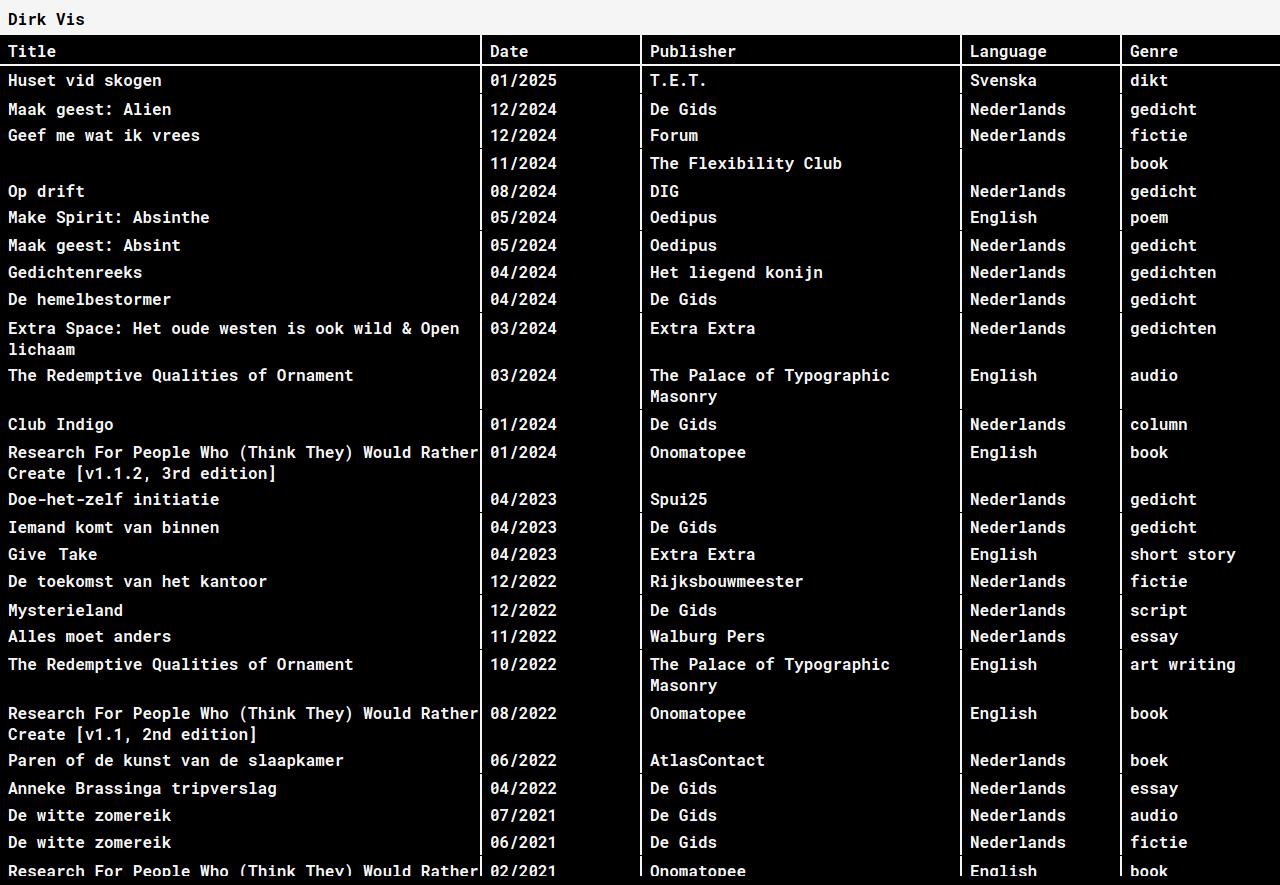Viewport: 1280px width, 885px height.
Task: Open the Give Take short story
Action: 53,554
